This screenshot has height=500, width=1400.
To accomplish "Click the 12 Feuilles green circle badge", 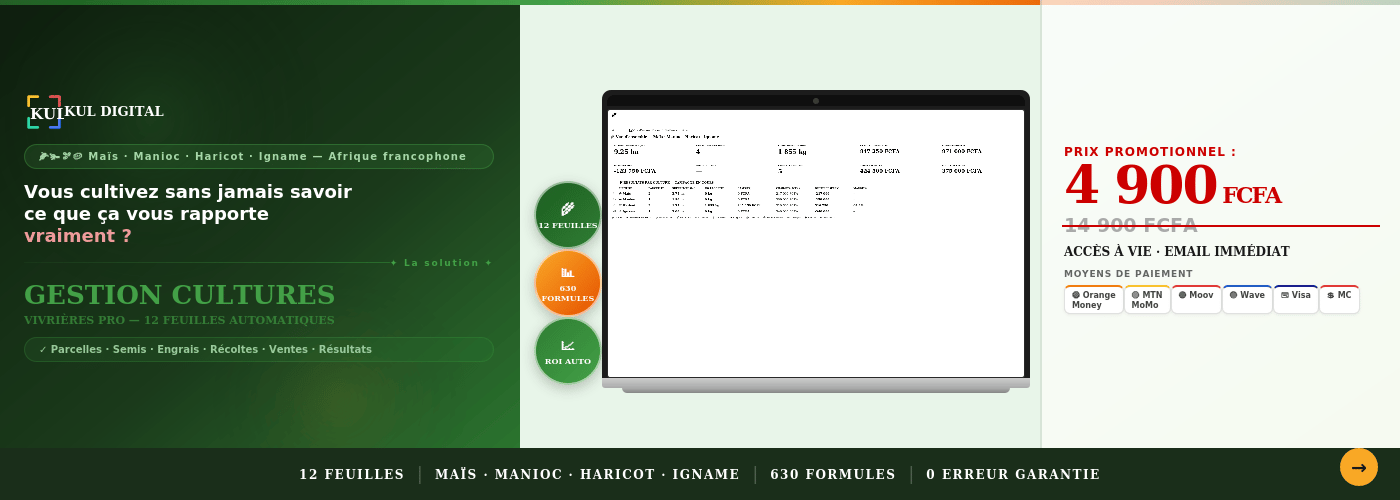I will pos(568,215).
